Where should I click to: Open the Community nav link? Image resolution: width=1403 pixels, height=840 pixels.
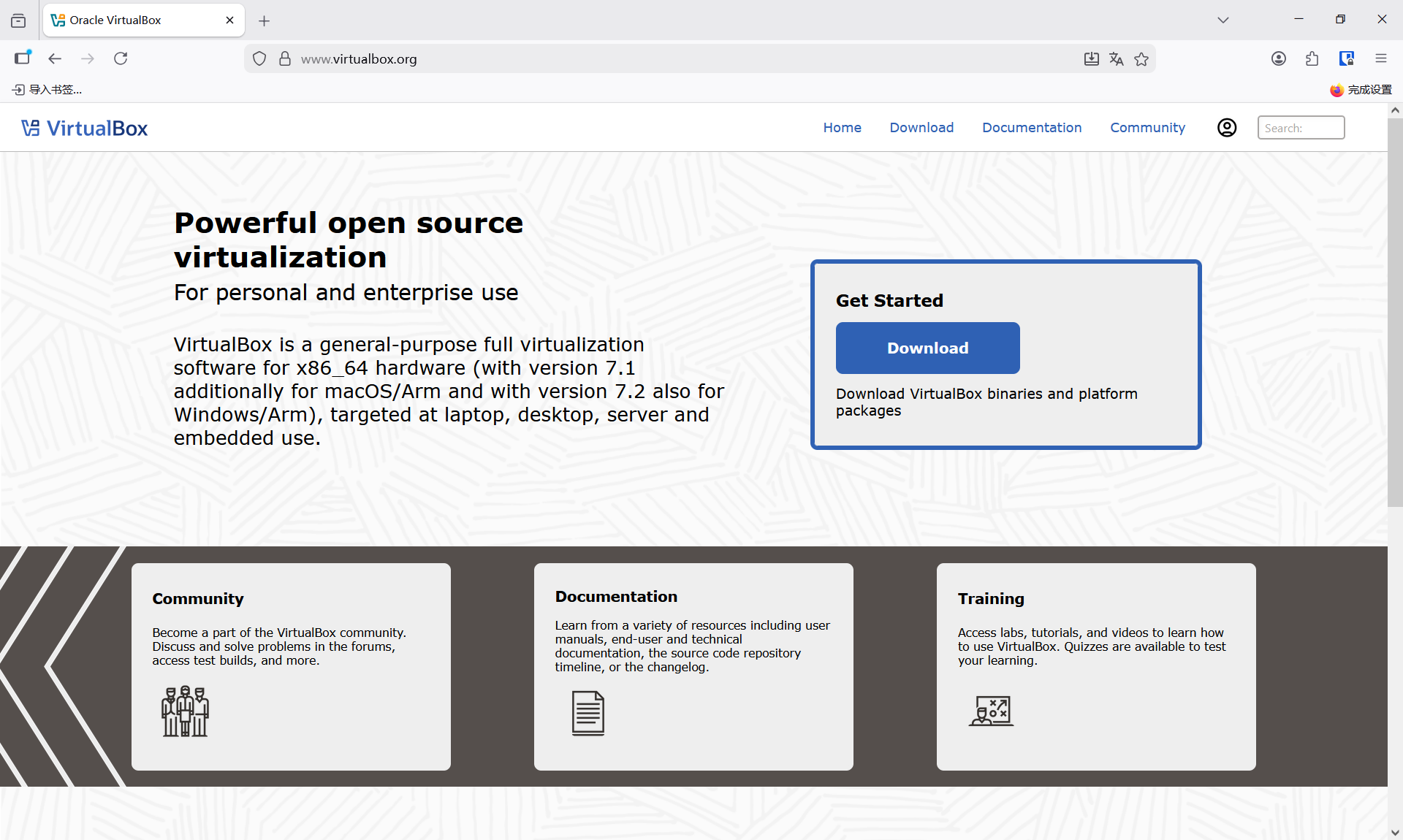[1147, 128]
